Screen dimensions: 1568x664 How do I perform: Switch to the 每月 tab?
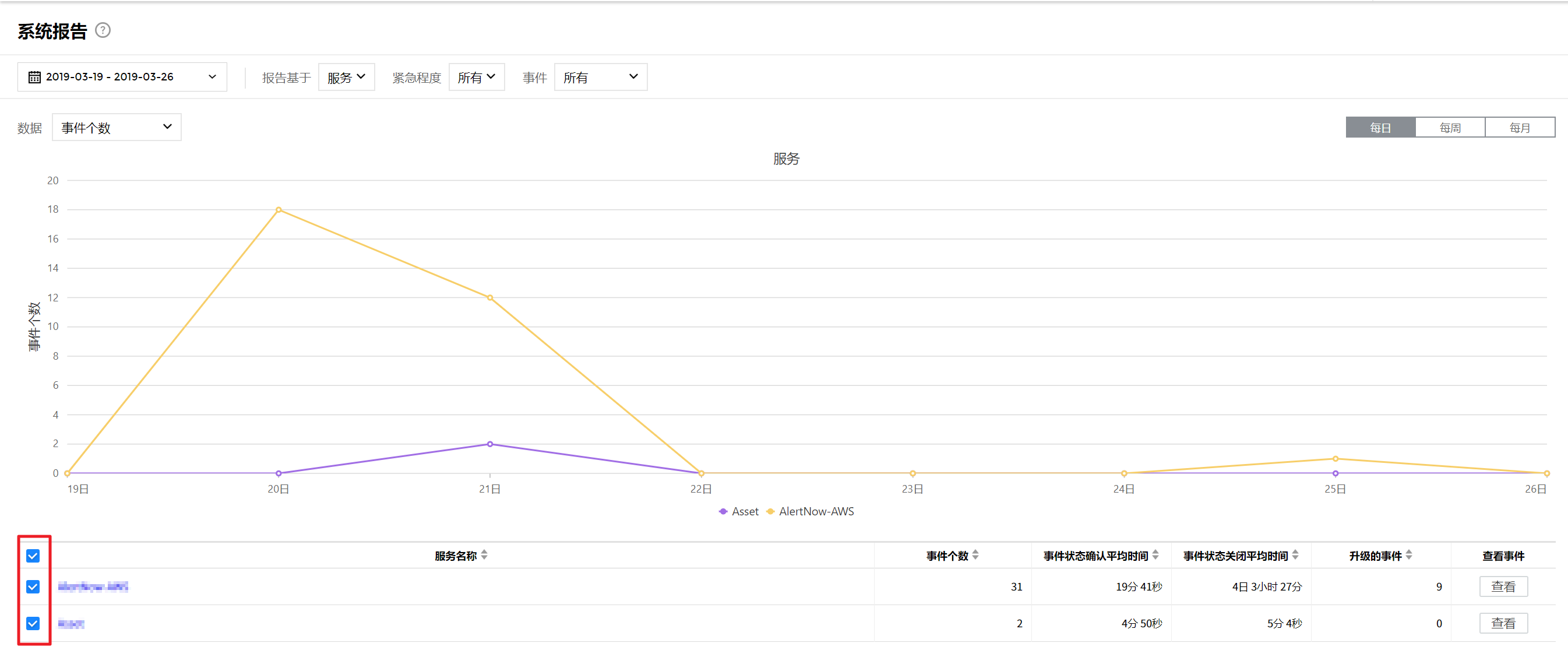pyautogui.click(x=1519, y=127)
